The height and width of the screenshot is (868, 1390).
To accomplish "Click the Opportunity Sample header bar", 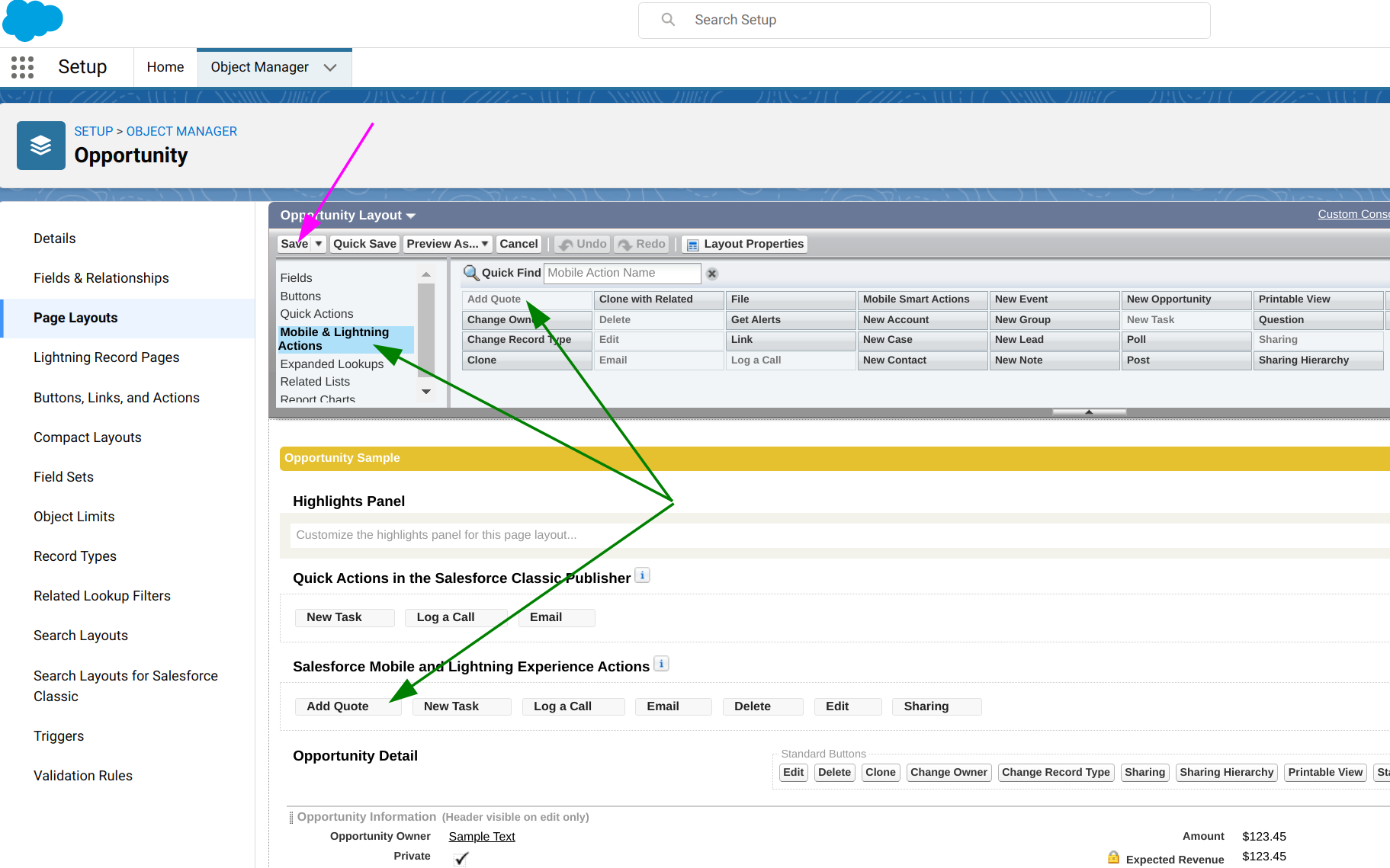I will (835, 458).
